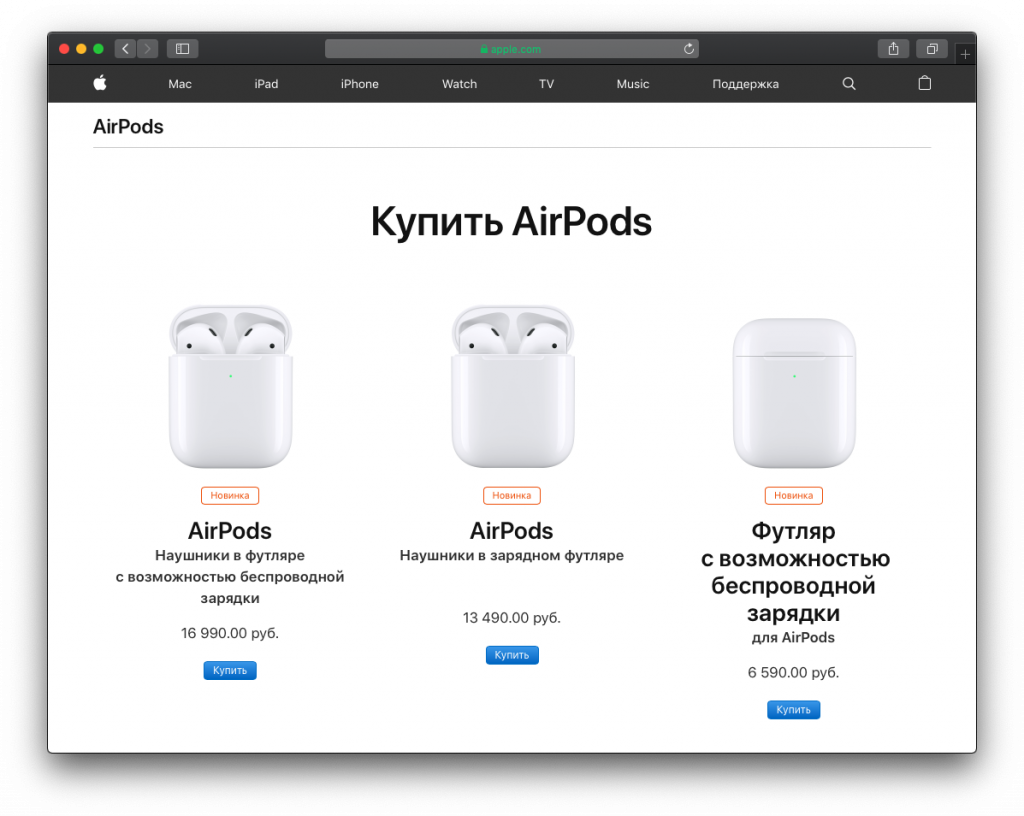
Task: Buy AirPods priced 16 990.00 руб.
Action: coord(230,670)
